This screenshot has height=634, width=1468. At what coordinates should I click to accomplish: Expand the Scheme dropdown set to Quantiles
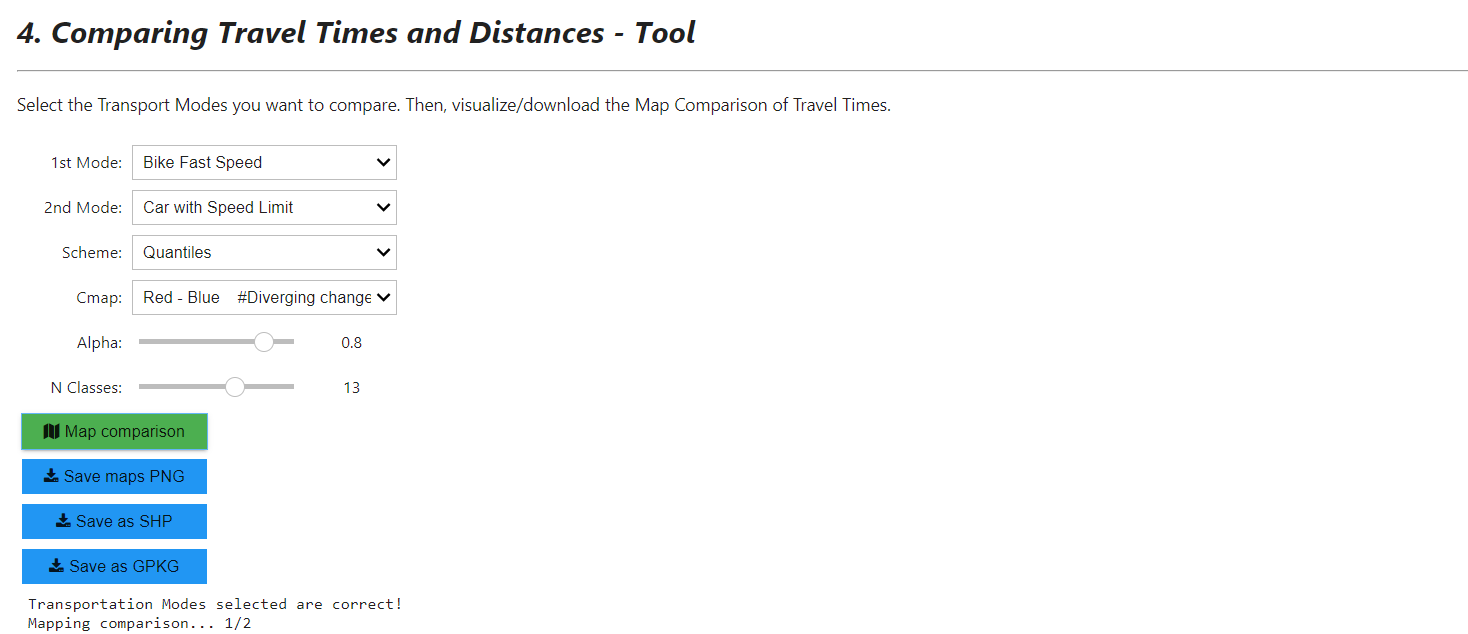(x=264, y=253)
